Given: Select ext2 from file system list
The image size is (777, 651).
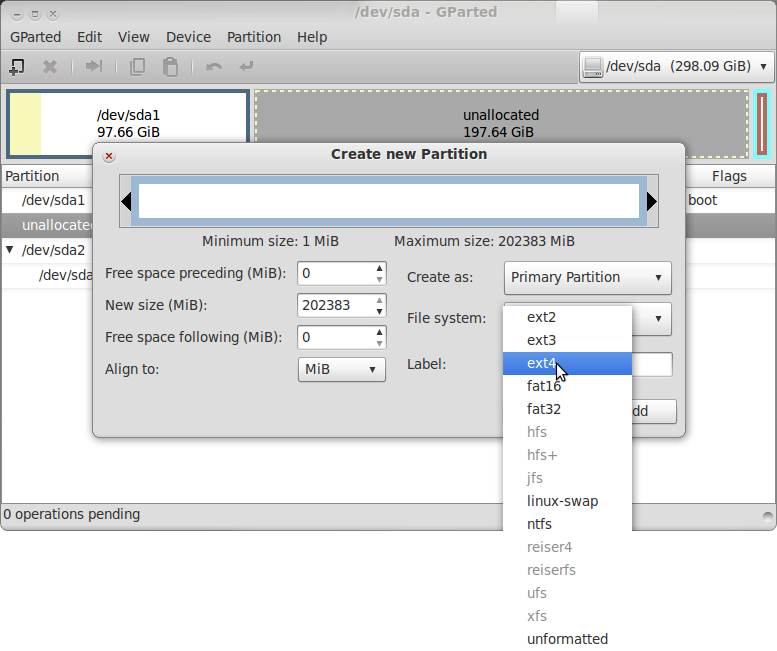Looking at the screenshot, I should (567, 317).
